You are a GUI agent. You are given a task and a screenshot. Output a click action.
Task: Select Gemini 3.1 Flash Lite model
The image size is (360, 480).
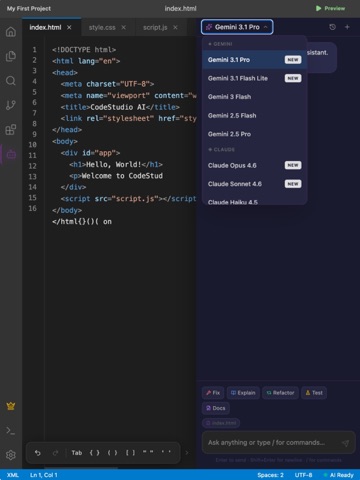pos(254,78)
